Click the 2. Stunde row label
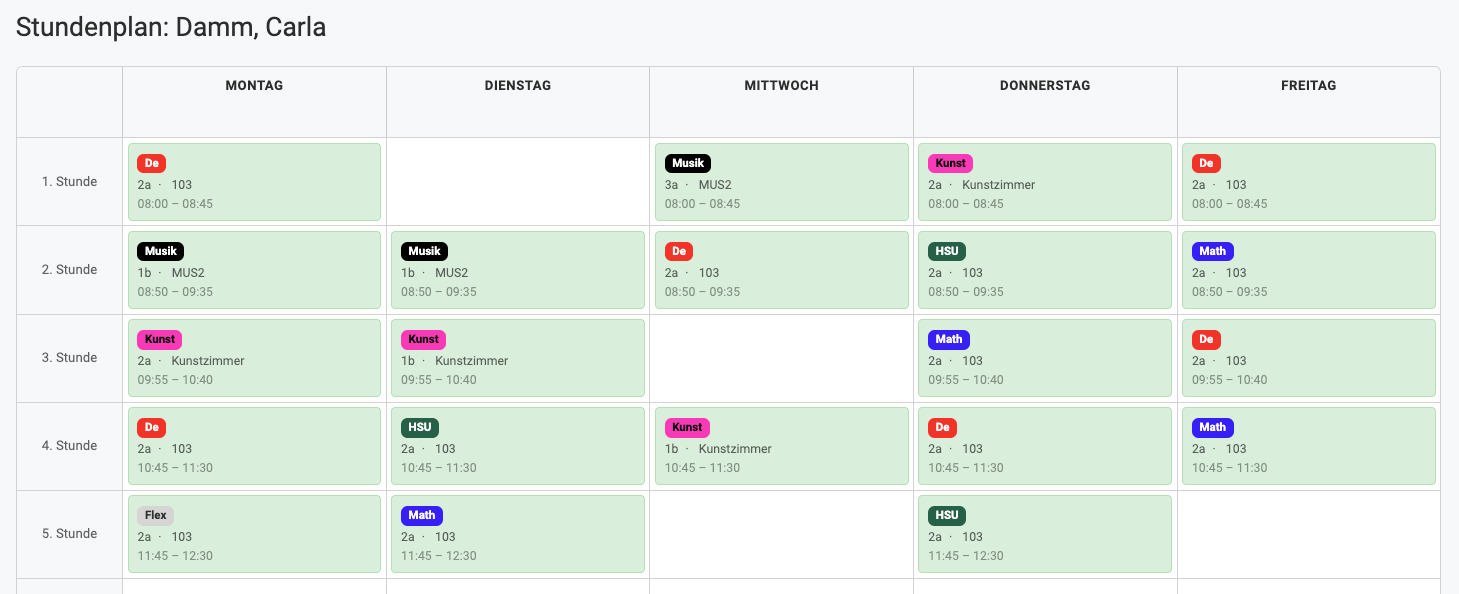This screenshot has height=594, width=1459. tap(70, 270)
